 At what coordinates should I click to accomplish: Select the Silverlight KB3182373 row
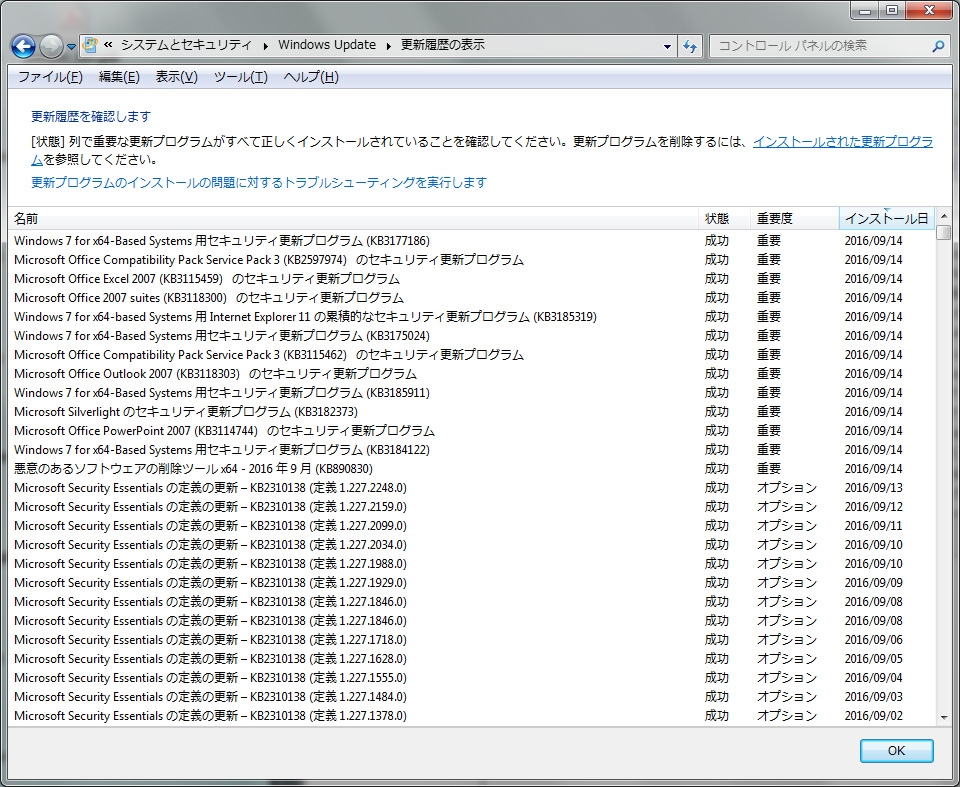[x=471, y=412]
